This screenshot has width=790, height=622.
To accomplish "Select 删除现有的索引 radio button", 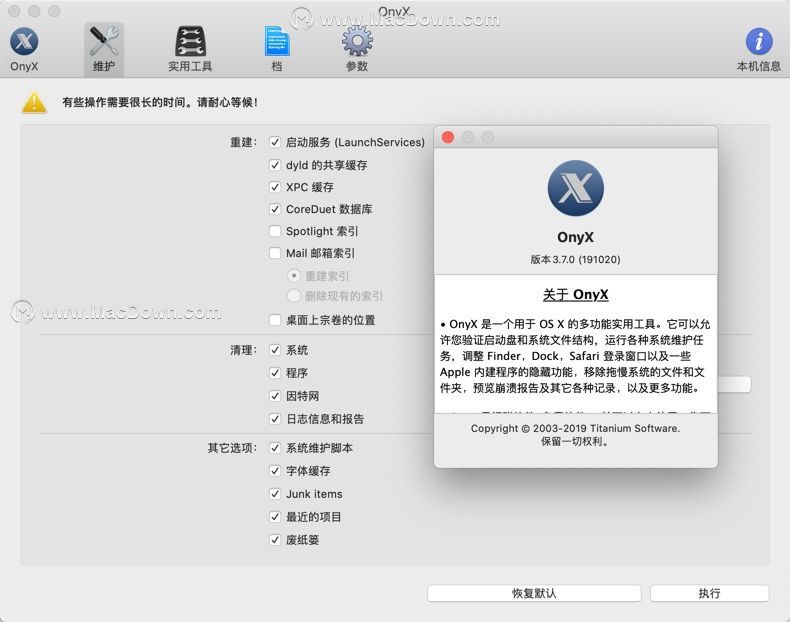I will pos(294,296).
